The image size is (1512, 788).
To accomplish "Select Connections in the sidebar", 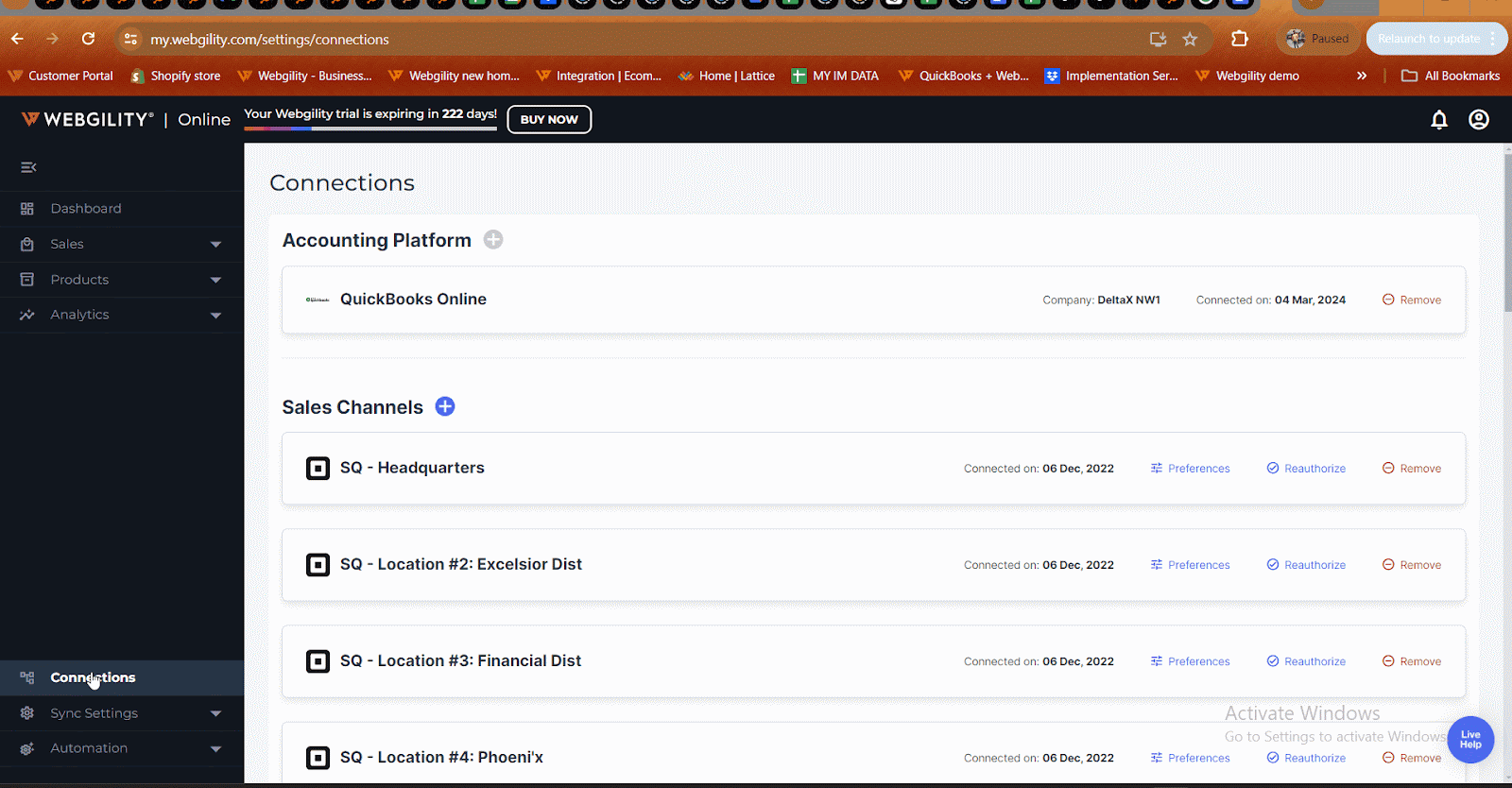I will pos(93,677).
